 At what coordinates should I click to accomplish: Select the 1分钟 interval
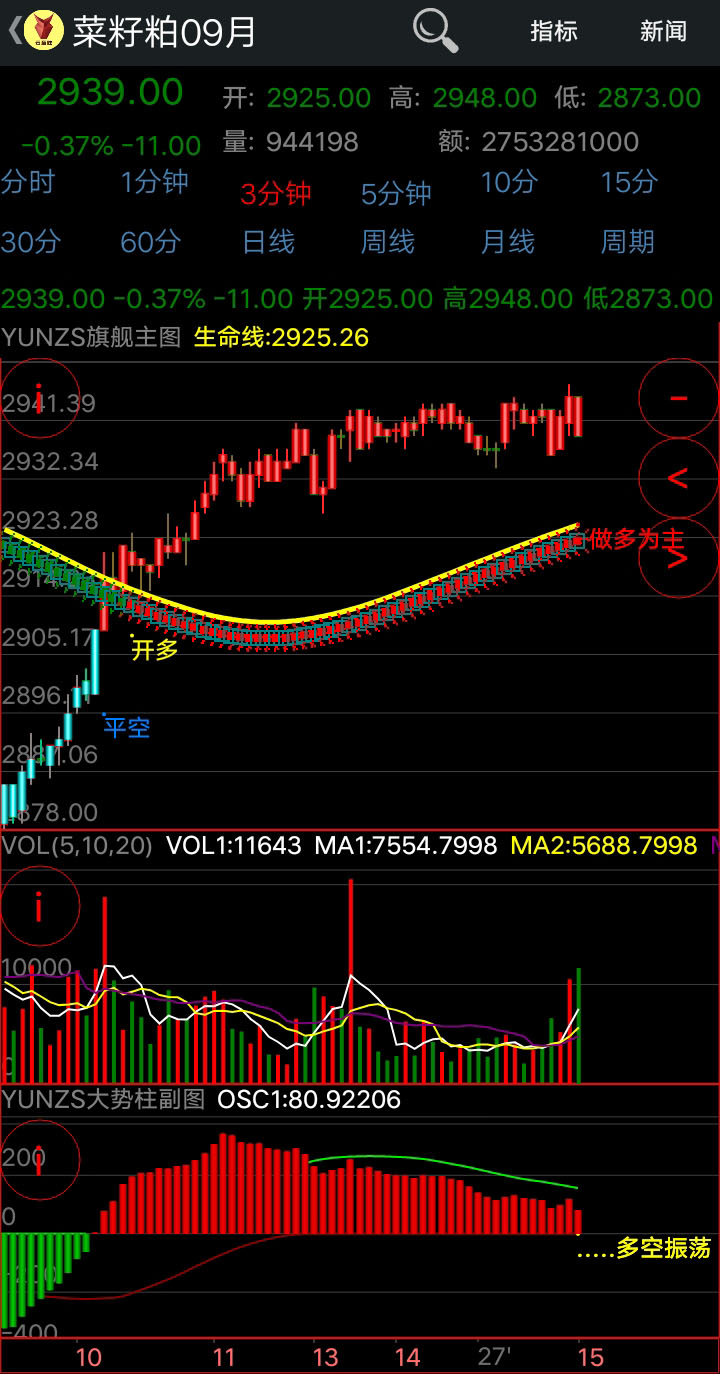coord(154,182)
